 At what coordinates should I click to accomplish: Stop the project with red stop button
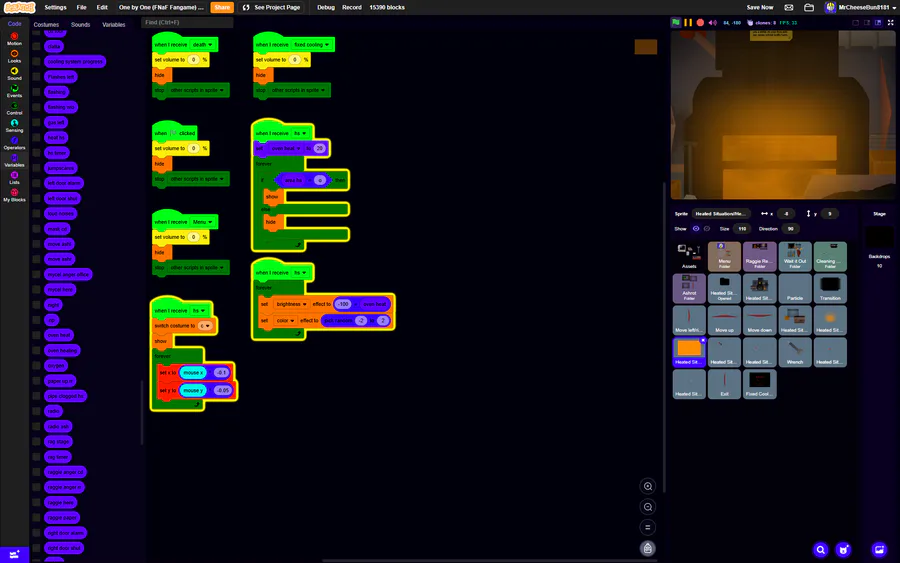700,22
